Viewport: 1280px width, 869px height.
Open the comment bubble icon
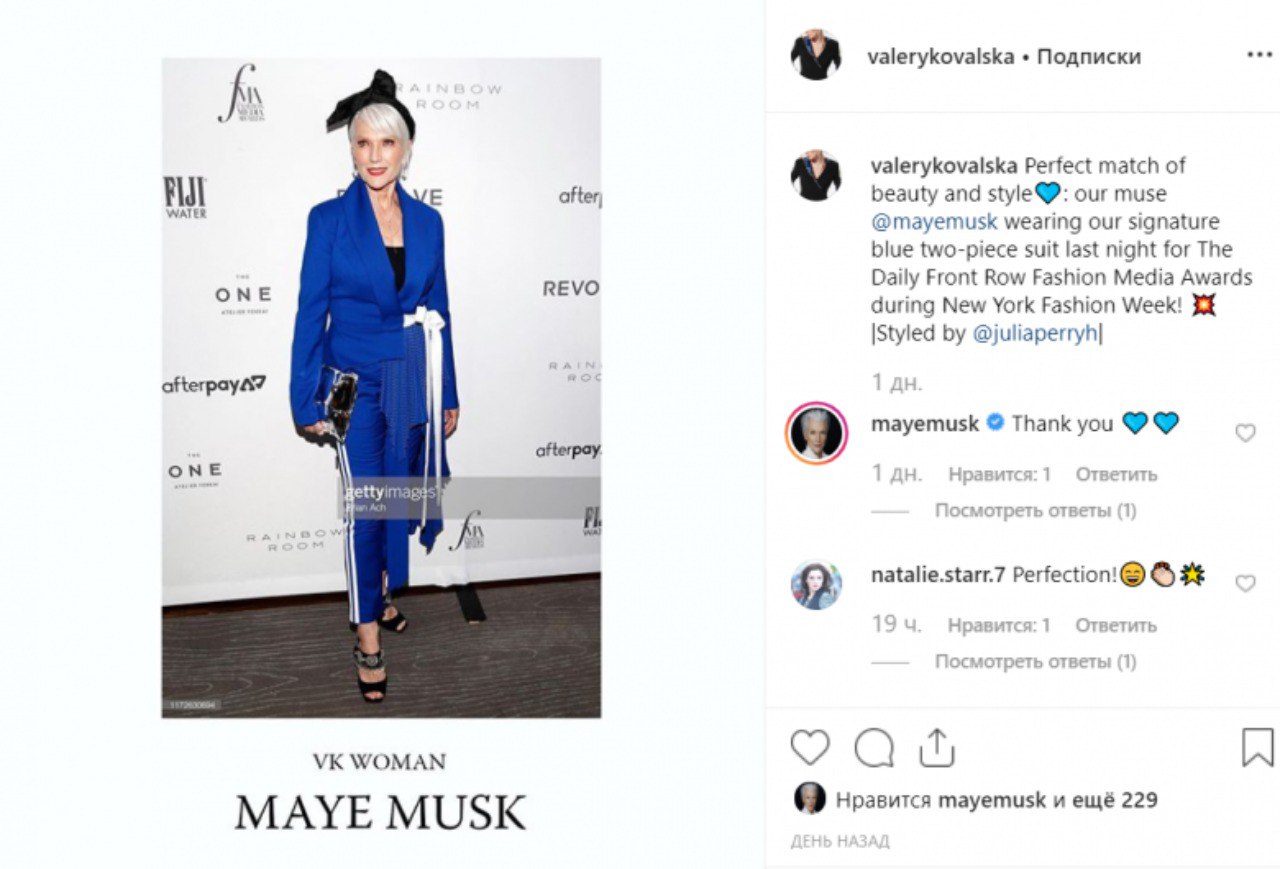click(874, 747)
